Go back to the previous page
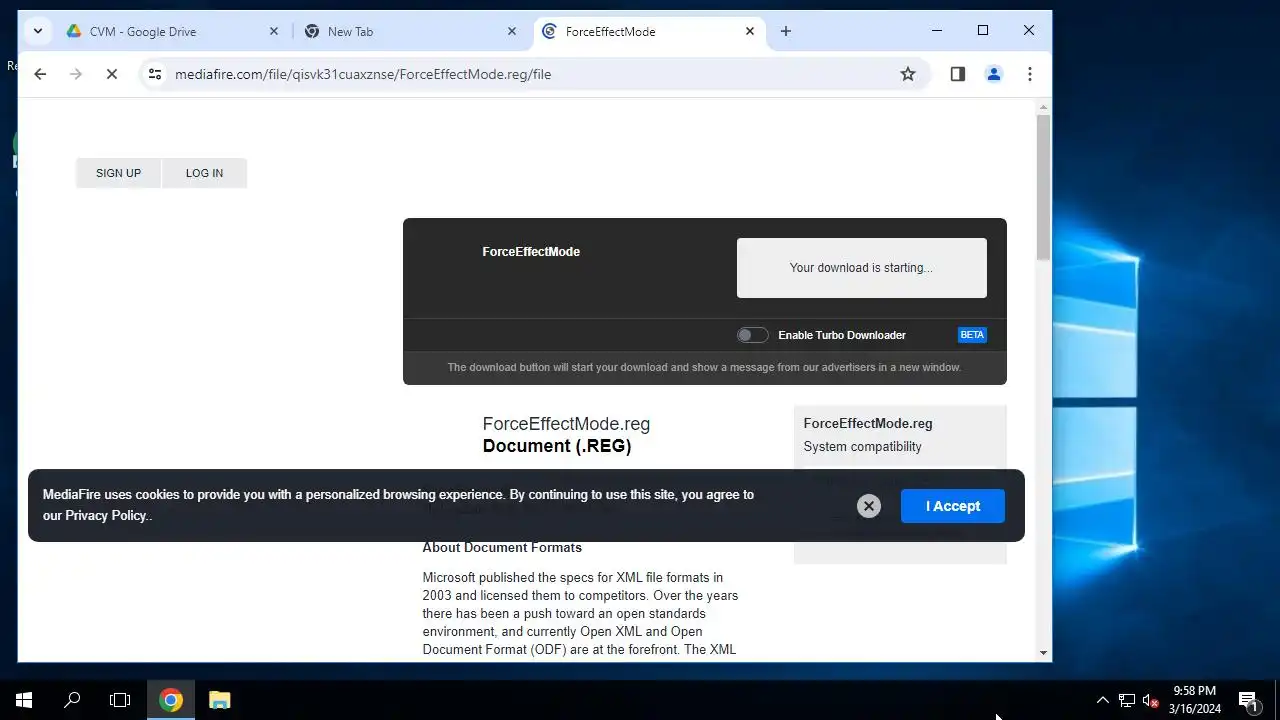 [x=40, y=74]
